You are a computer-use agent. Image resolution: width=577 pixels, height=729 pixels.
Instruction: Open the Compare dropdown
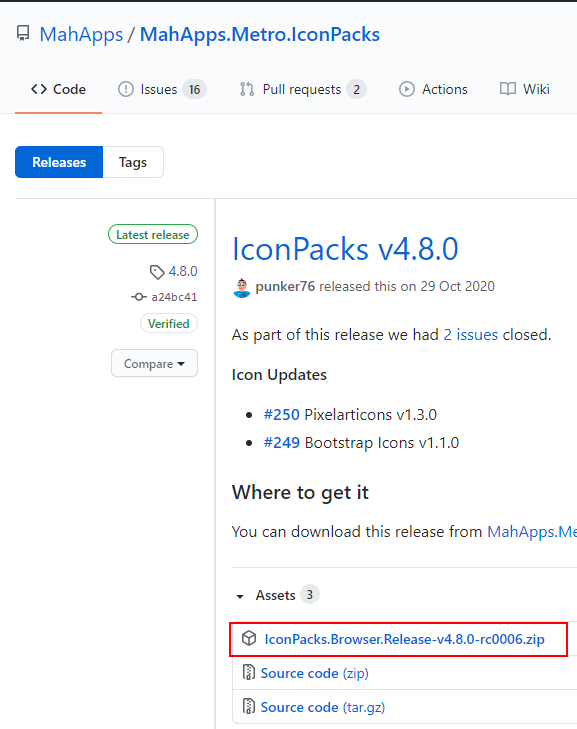154,363
